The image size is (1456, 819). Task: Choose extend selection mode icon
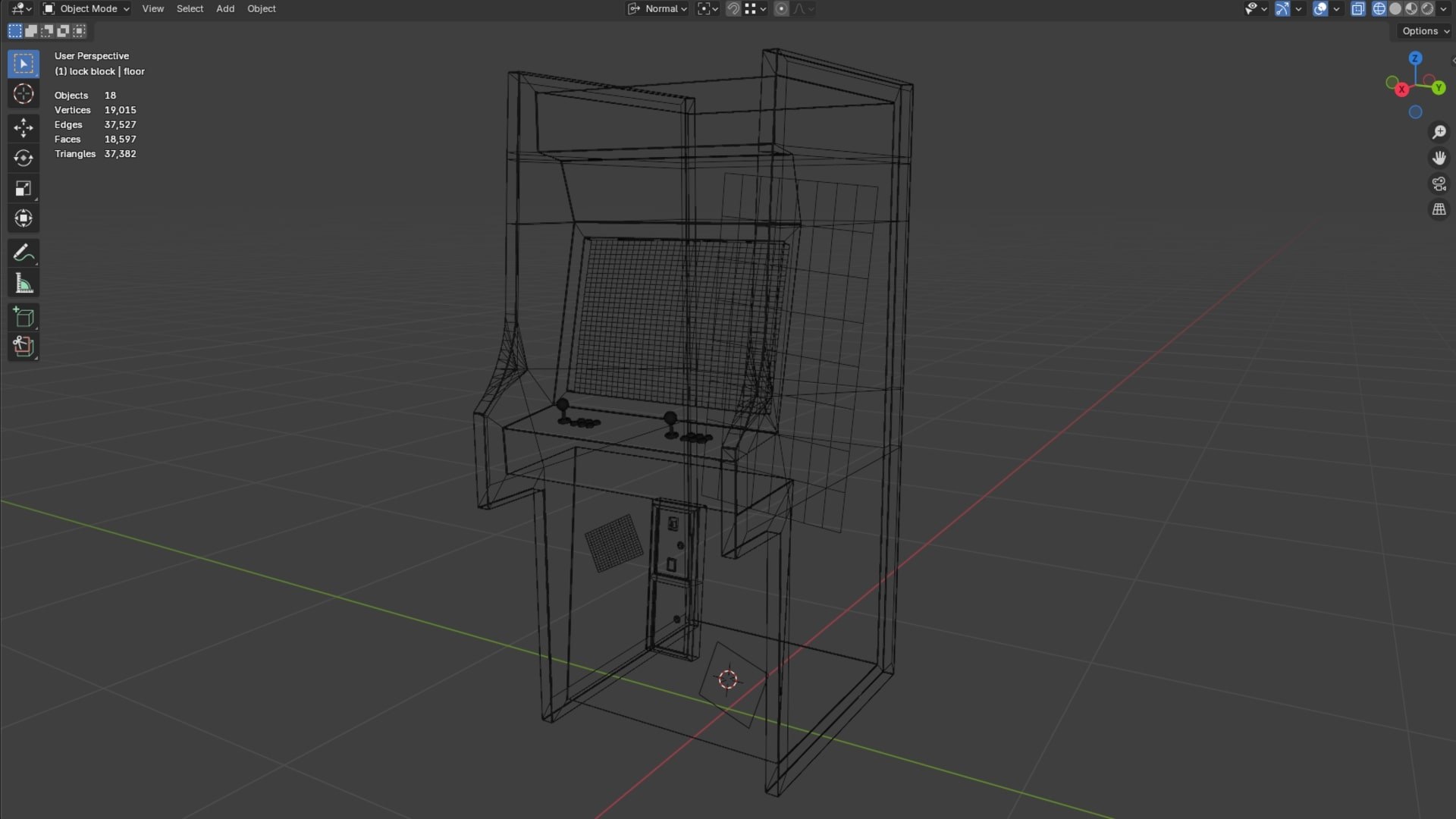31,31
